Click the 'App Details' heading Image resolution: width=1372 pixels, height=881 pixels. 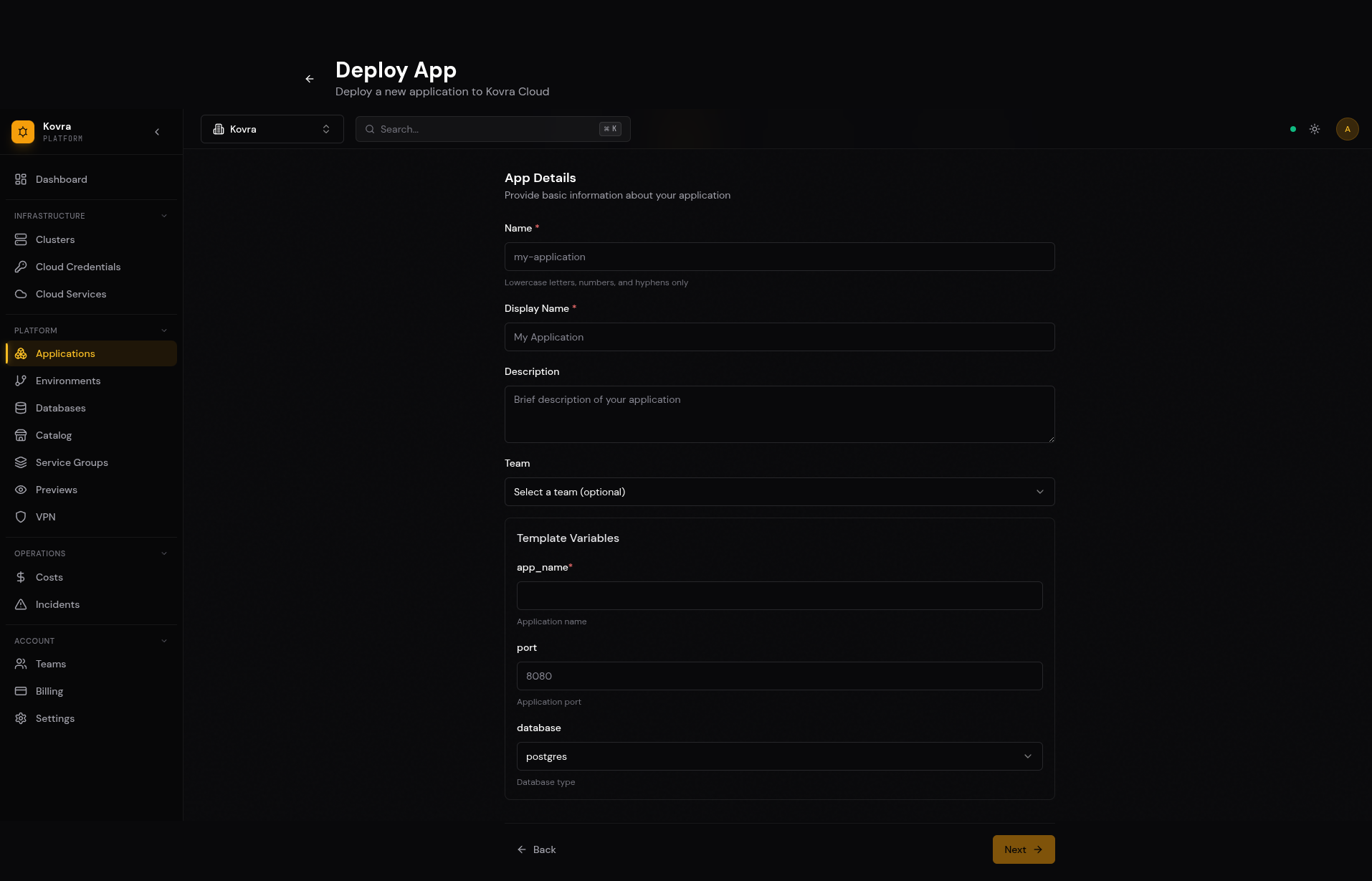[x=540, y=178]
